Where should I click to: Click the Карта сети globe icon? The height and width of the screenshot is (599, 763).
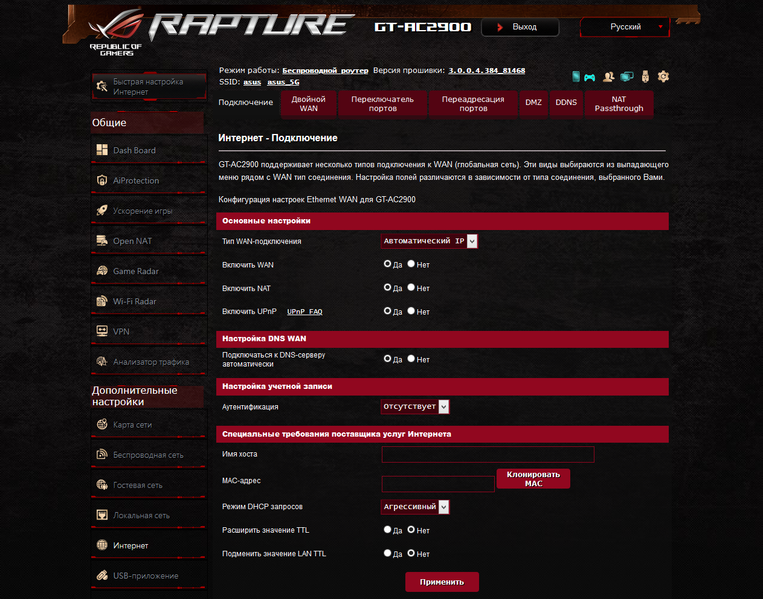102,424
